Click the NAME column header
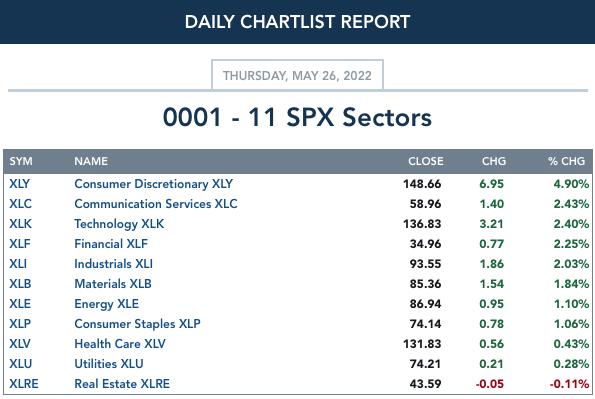Screen dimensions: 595x399 91,161
